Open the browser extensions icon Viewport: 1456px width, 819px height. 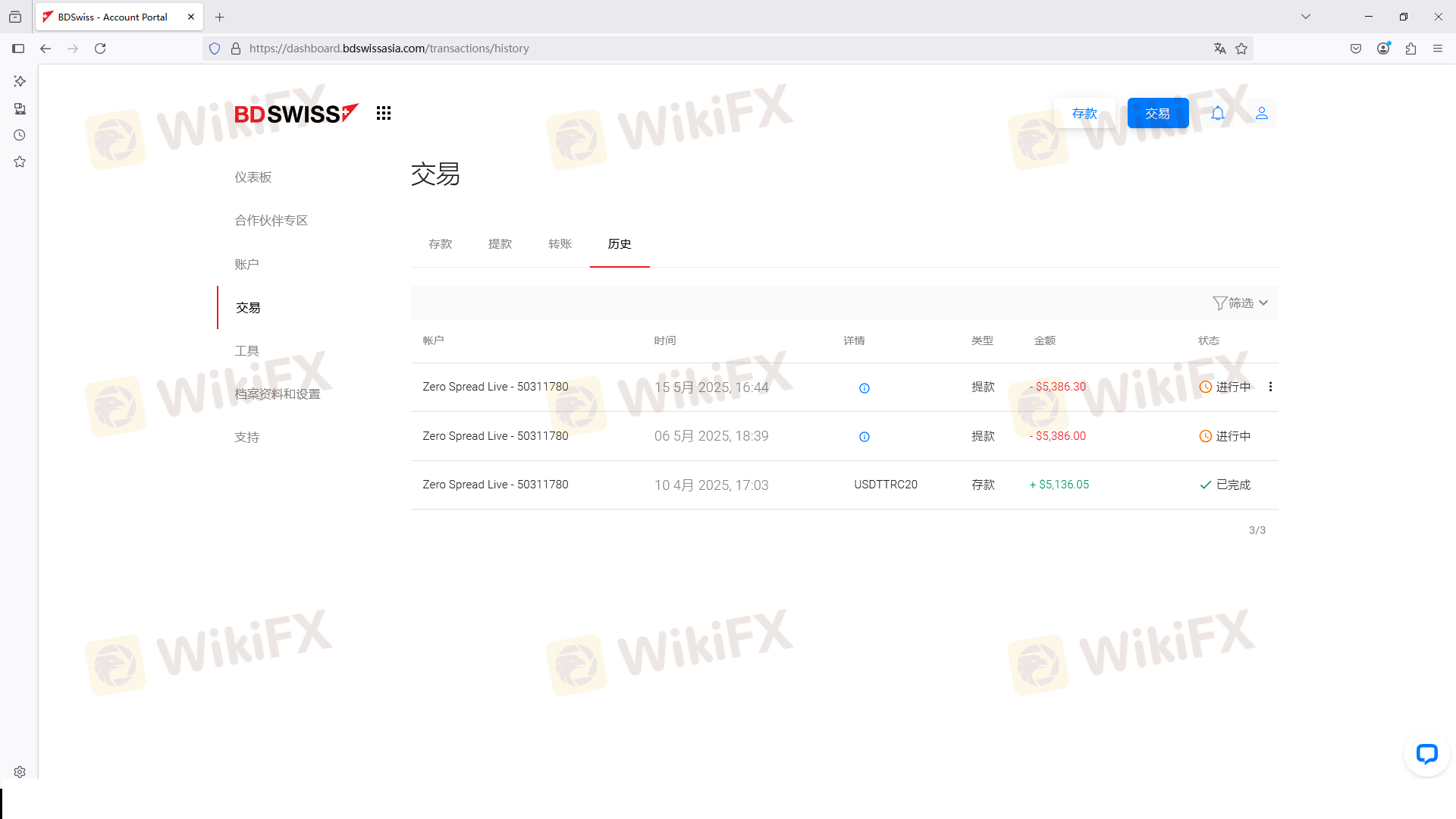[1410, 49]
